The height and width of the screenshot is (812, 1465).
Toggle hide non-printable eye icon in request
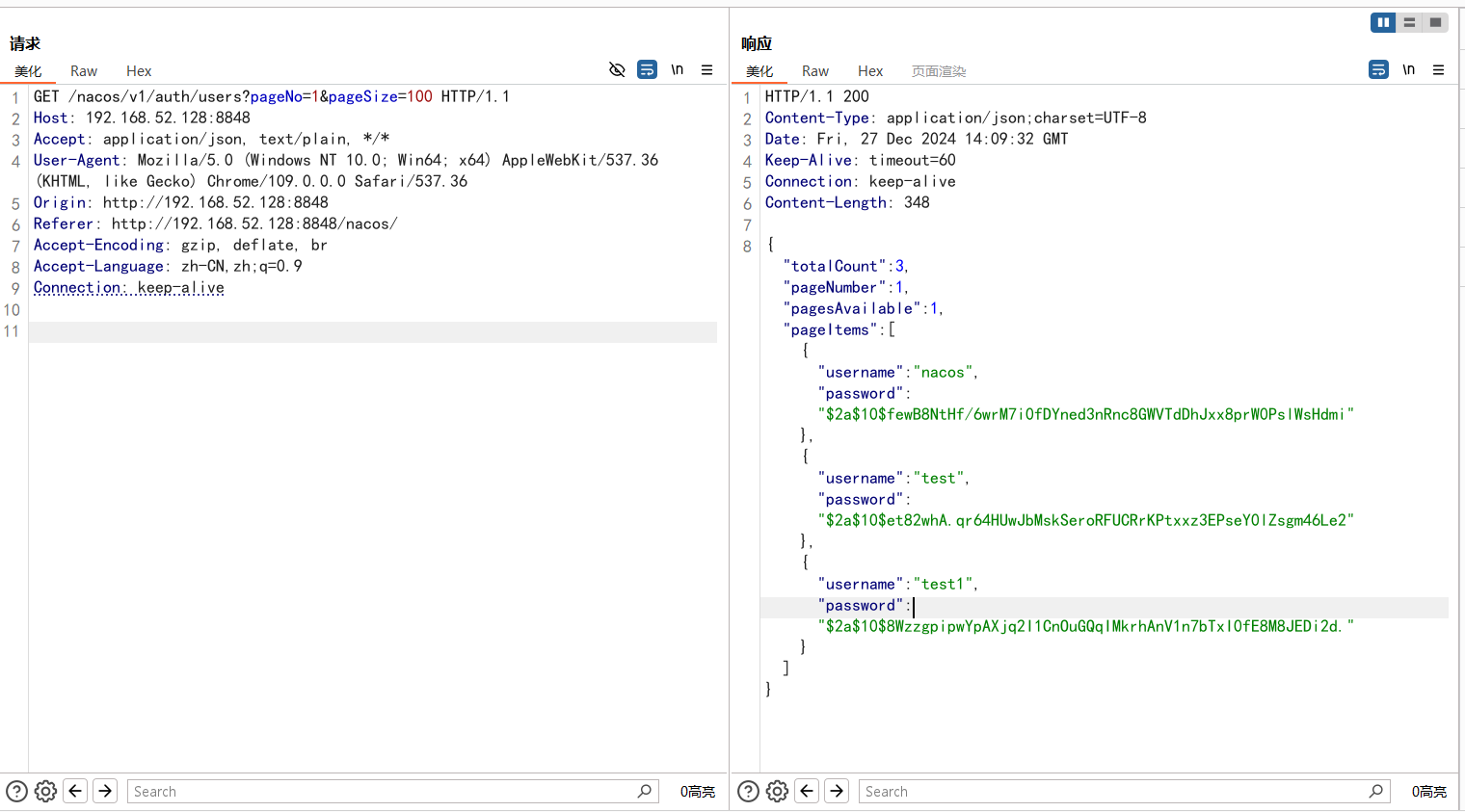point(617,69)
